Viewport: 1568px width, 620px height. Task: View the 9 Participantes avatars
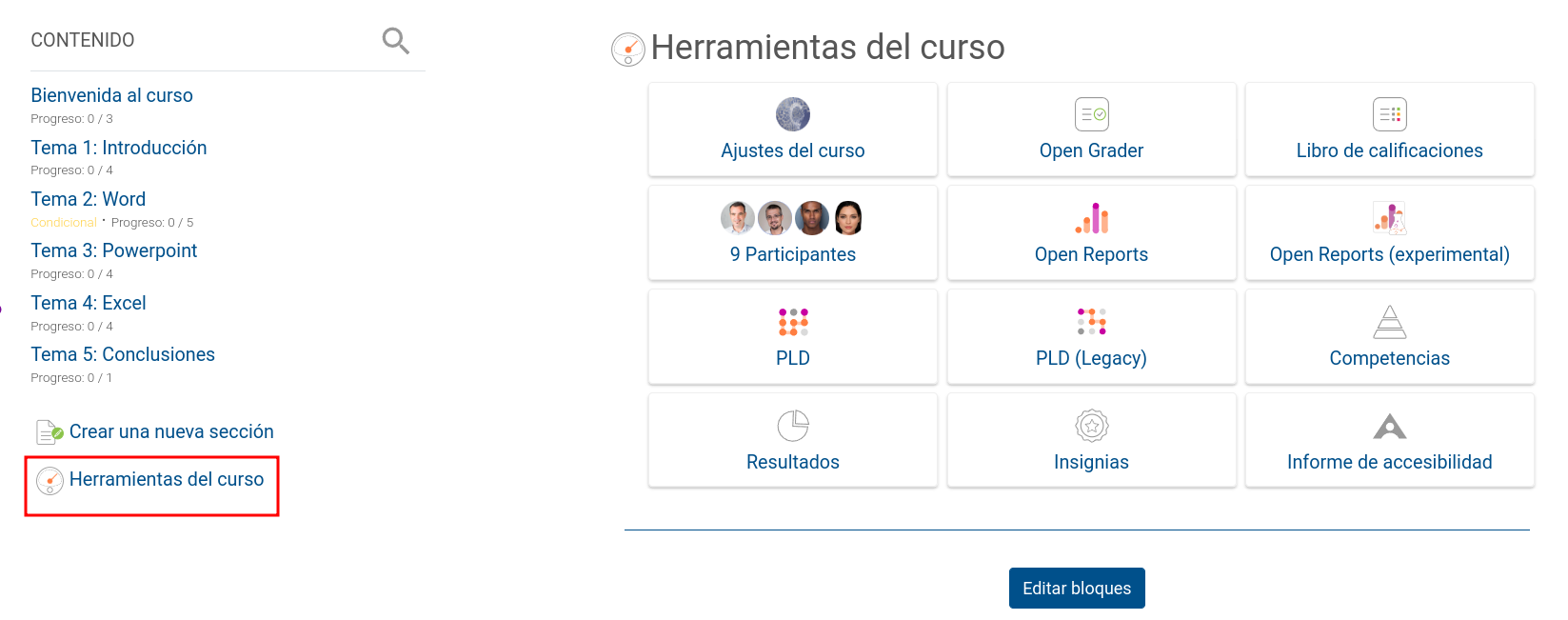792,218
